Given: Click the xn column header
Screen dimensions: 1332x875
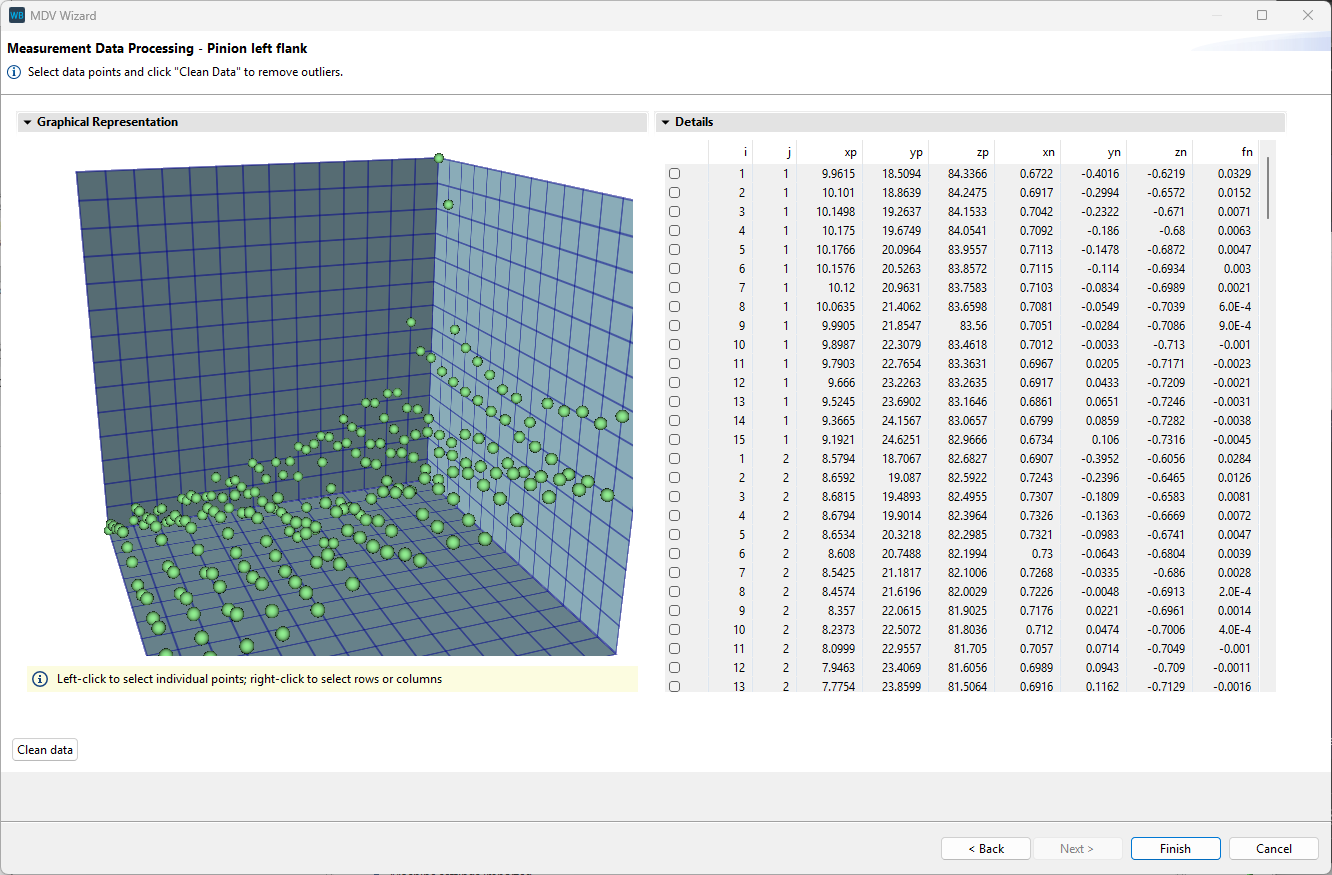Looking at the screenshot, I should click(1027, 152).
